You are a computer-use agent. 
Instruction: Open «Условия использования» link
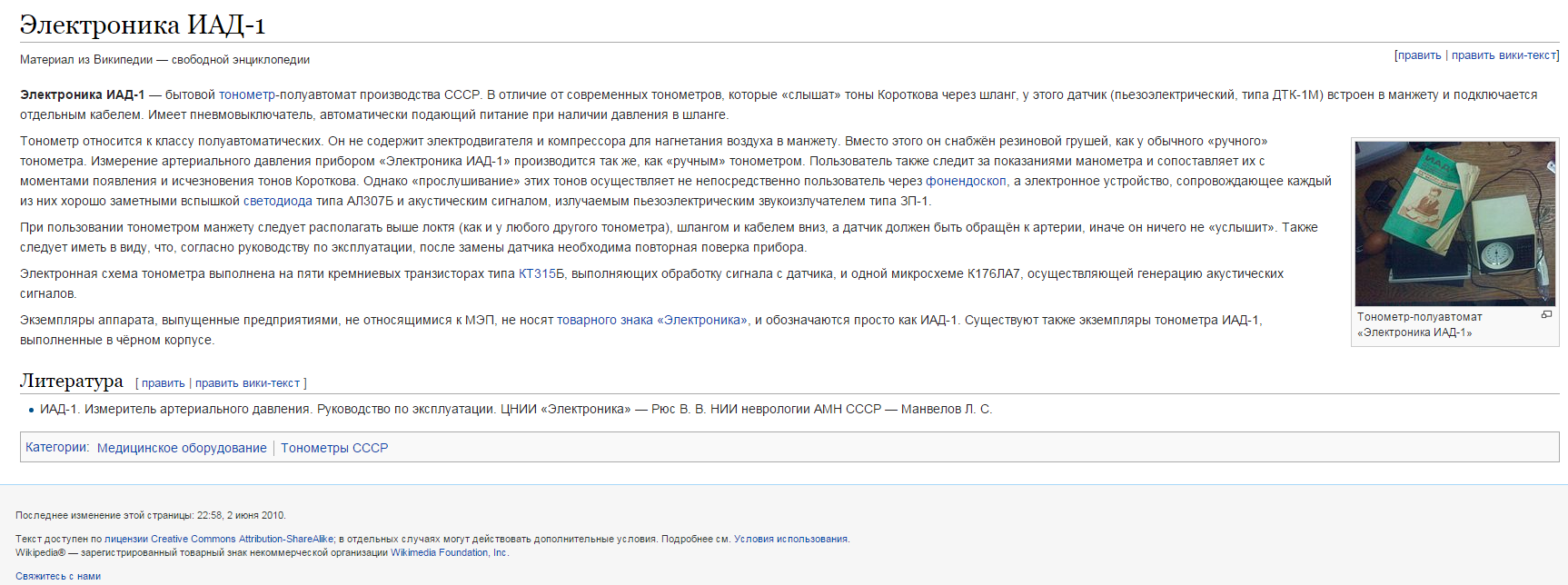[791, 539]
